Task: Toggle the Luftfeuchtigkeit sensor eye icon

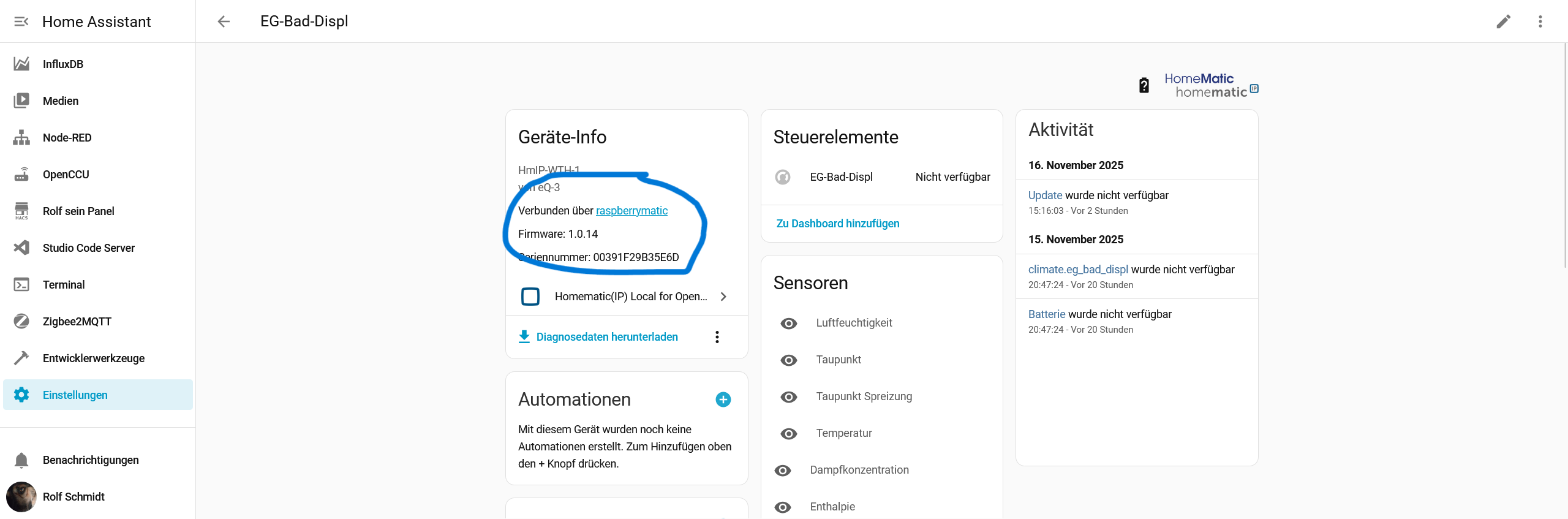Action: tap(789, 324)
